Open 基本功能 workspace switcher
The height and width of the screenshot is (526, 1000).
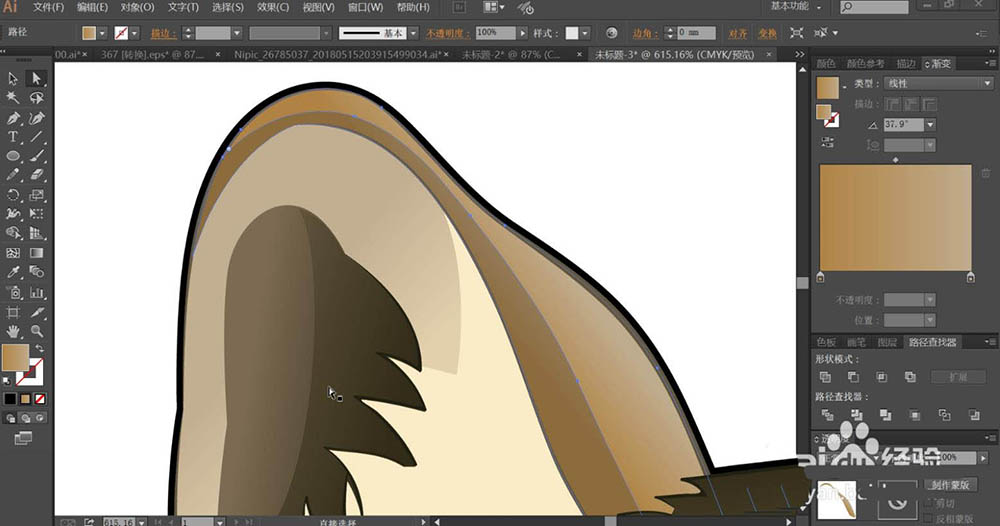pos(796,7)
